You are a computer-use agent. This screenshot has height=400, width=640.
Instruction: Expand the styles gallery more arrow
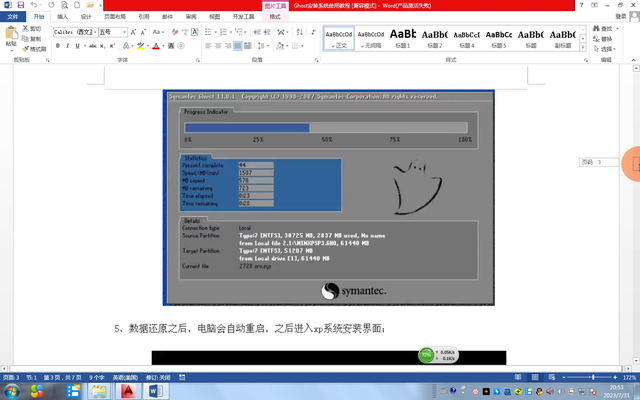tap(583, 47)
